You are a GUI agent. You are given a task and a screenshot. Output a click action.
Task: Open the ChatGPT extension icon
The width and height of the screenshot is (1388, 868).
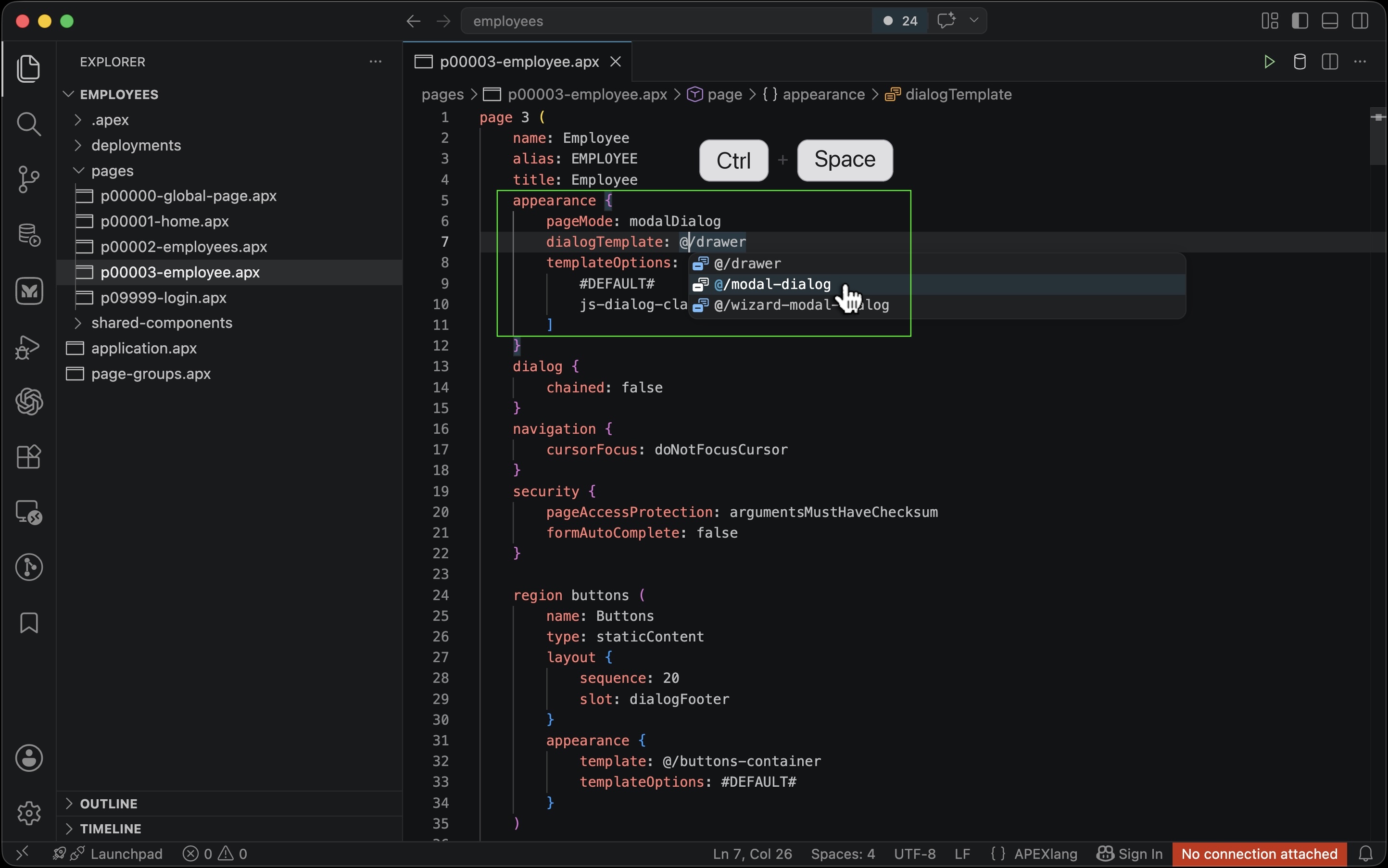(29, 401)
